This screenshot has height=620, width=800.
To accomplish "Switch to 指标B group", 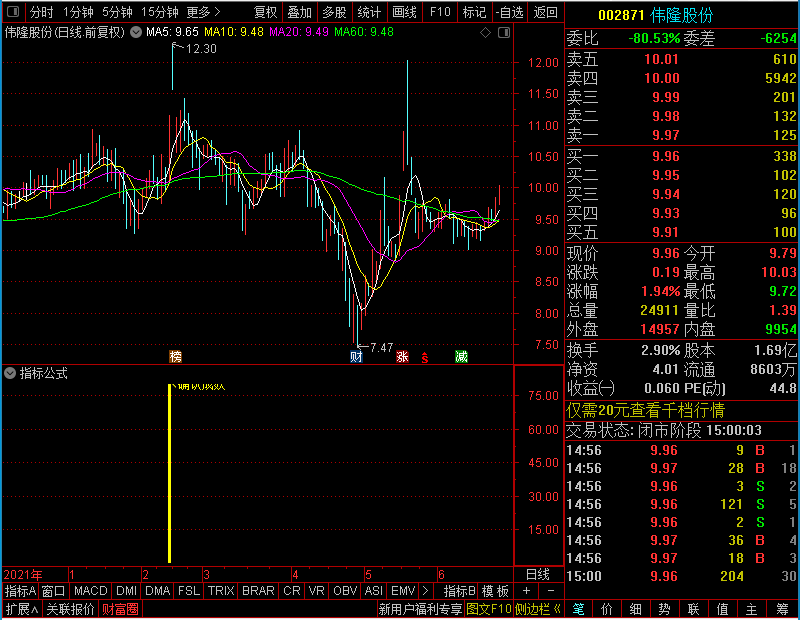I will (460, 591).
